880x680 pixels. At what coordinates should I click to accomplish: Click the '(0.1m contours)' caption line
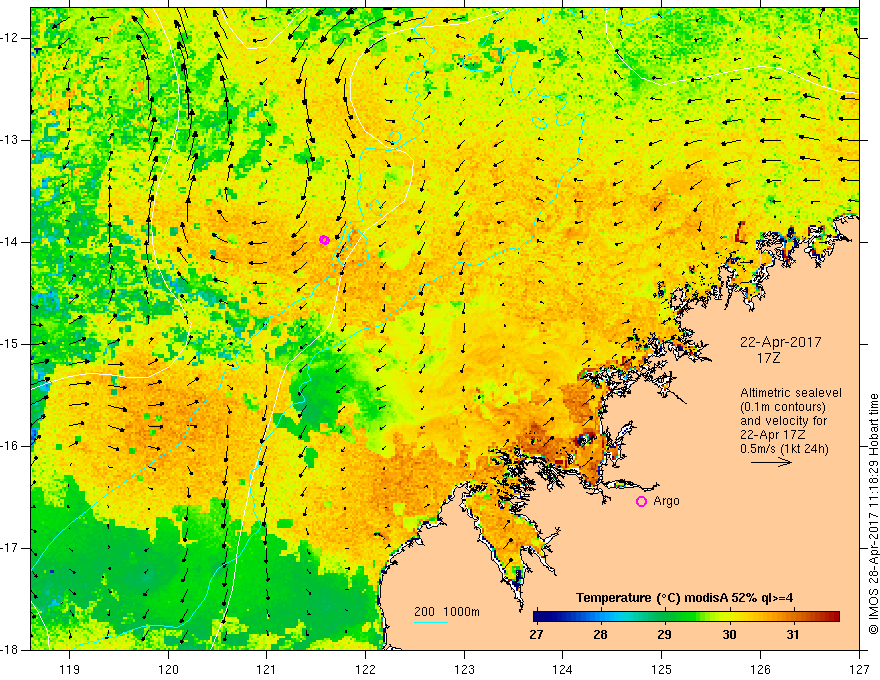(783, 407)
